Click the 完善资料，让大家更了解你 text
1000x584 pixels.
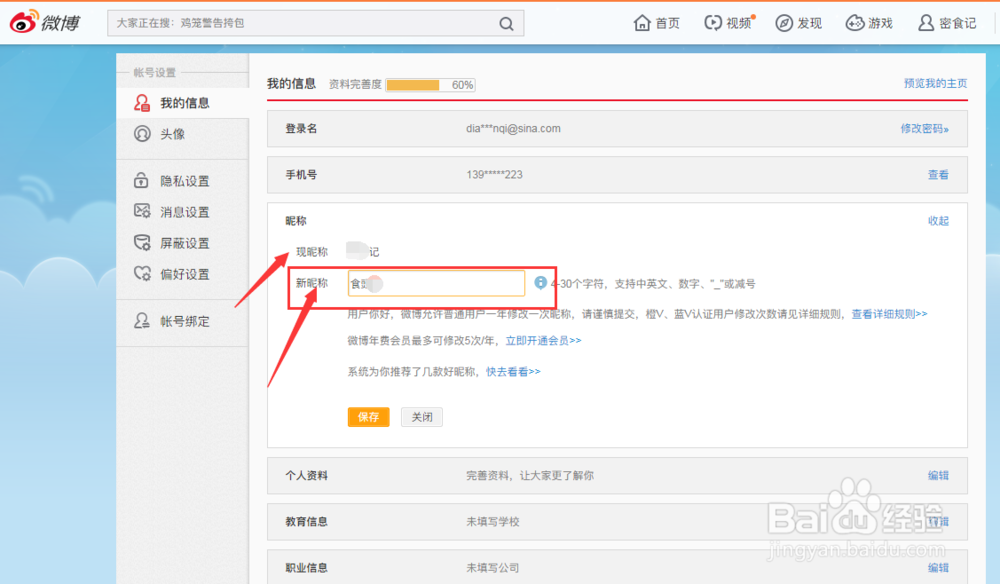point(529,476)
